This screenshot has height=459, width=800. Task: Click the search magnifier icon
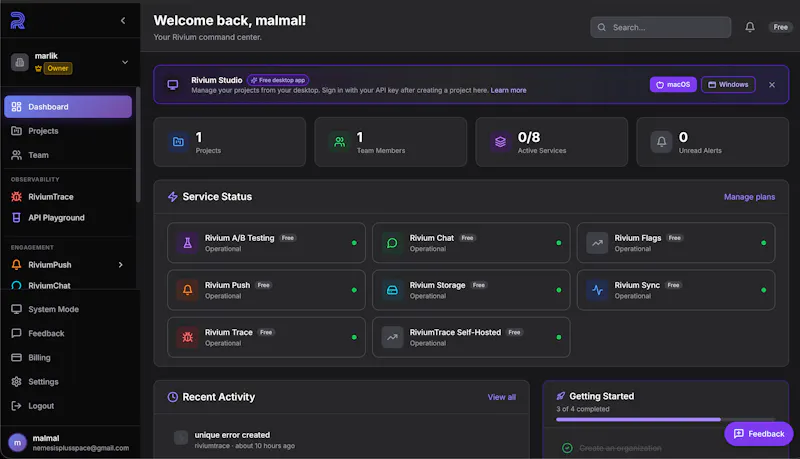click(x=602, y=27)
